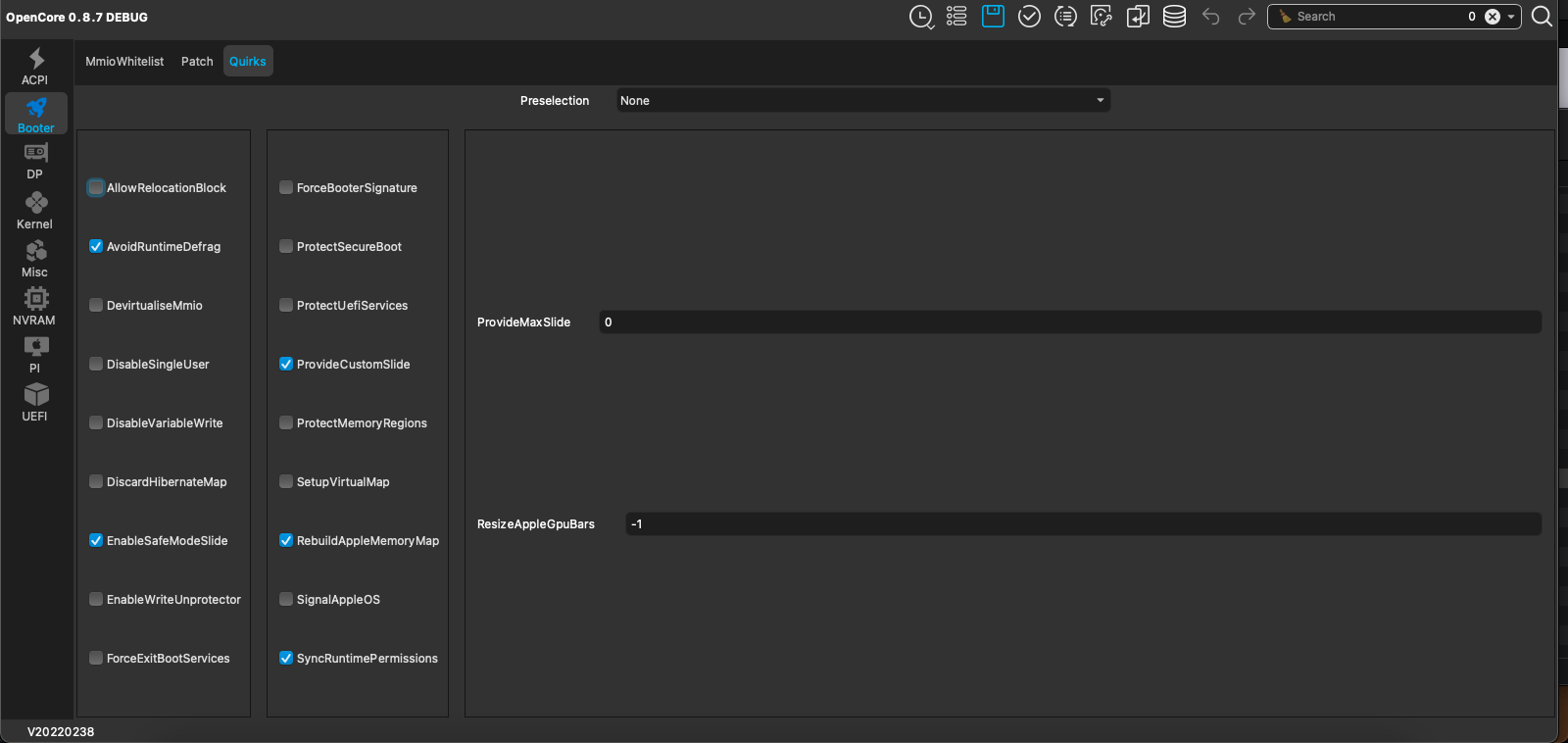Check ProtectSecureBoot
This screenshot has height=743, width=1568.
point(286,246)
